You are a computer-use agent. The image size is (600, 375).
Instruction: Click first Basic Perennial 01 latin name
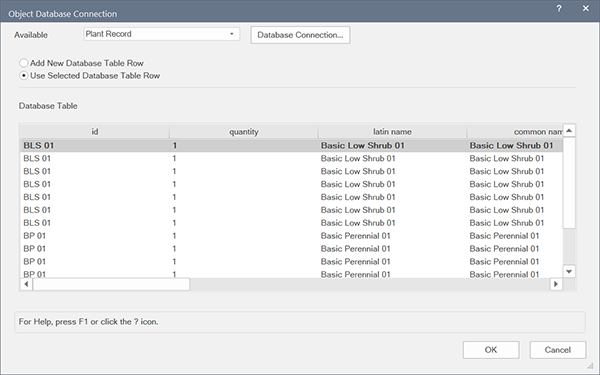[355, 236]
